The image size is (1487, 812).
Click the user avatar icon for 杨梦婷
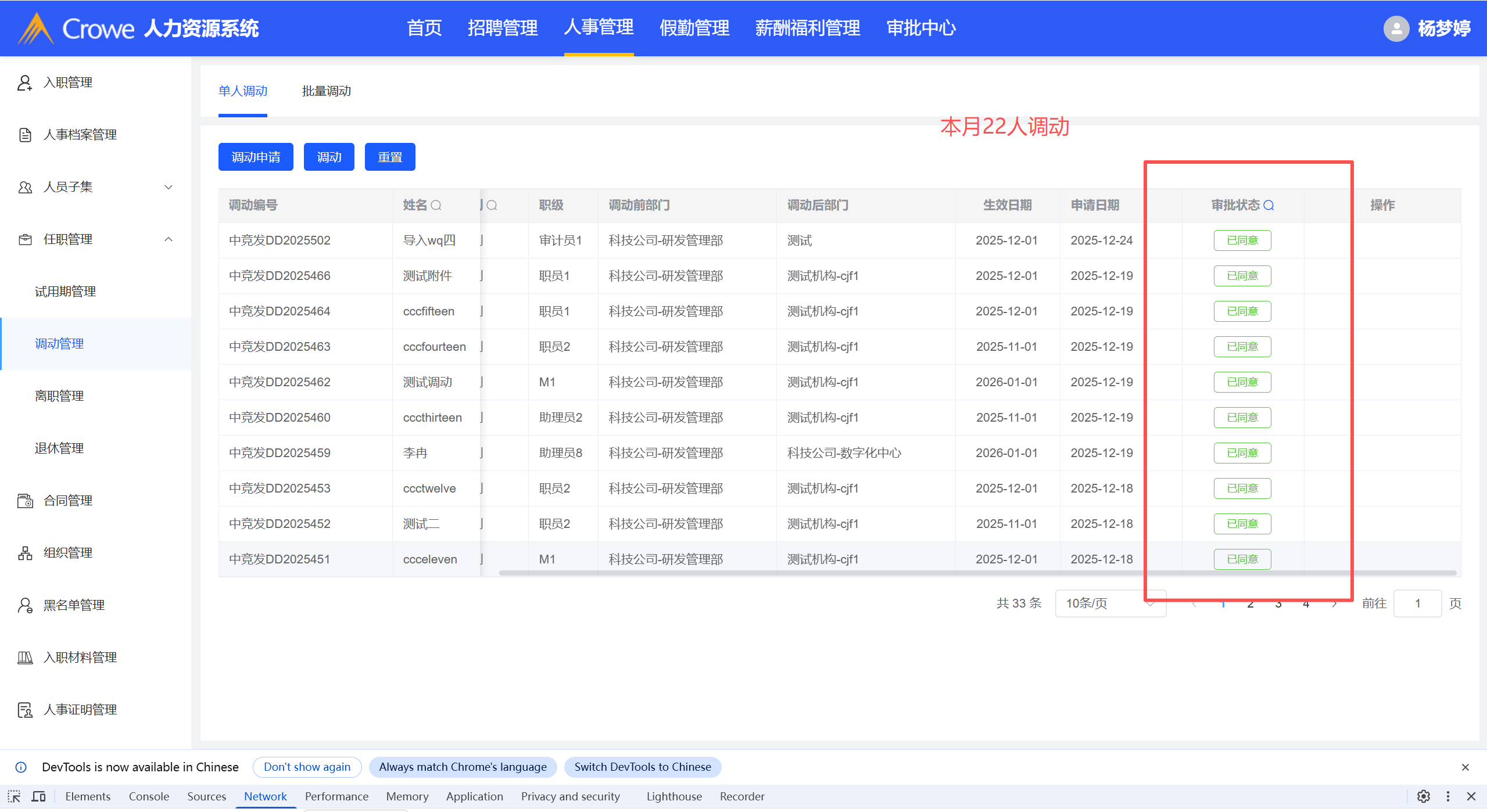pyautogui.click(x=1396, y=28)
